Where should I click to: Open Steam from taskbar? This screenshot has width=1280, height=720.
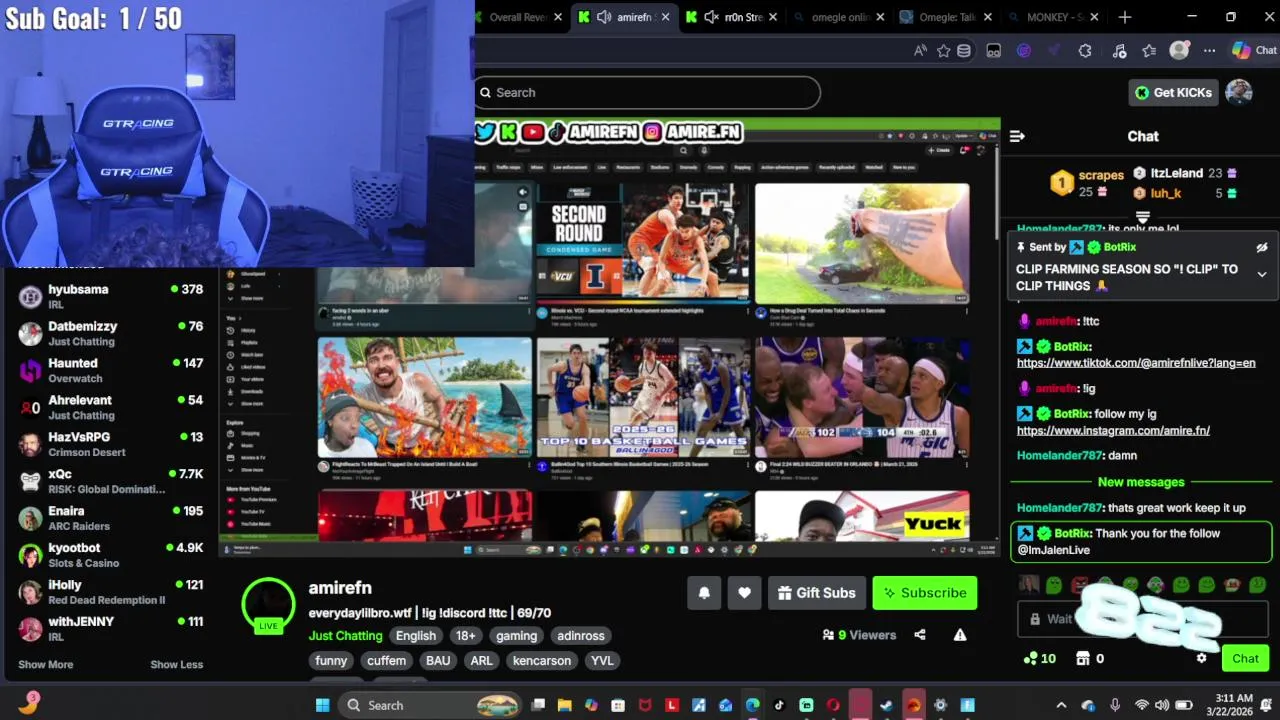pos(886,705)
